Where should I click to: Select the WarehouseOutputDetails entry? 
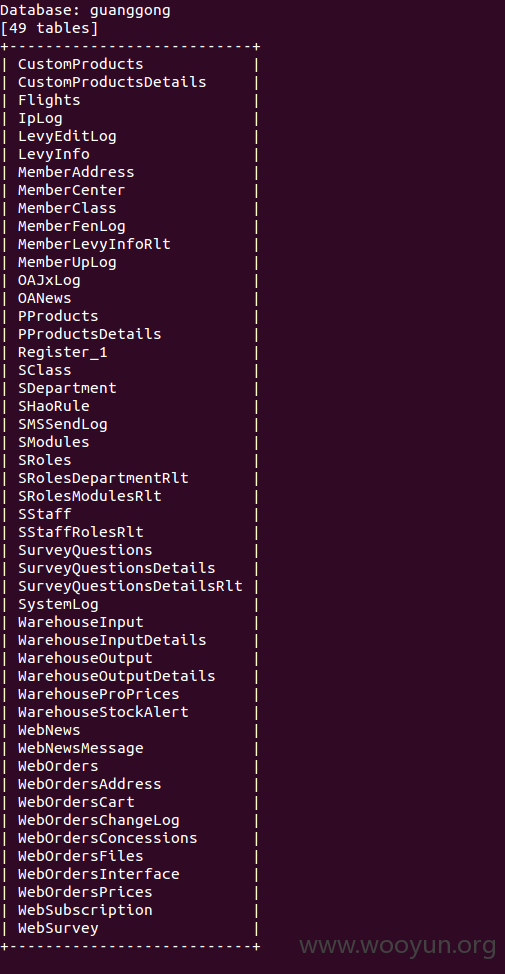[x=116, y=676]
